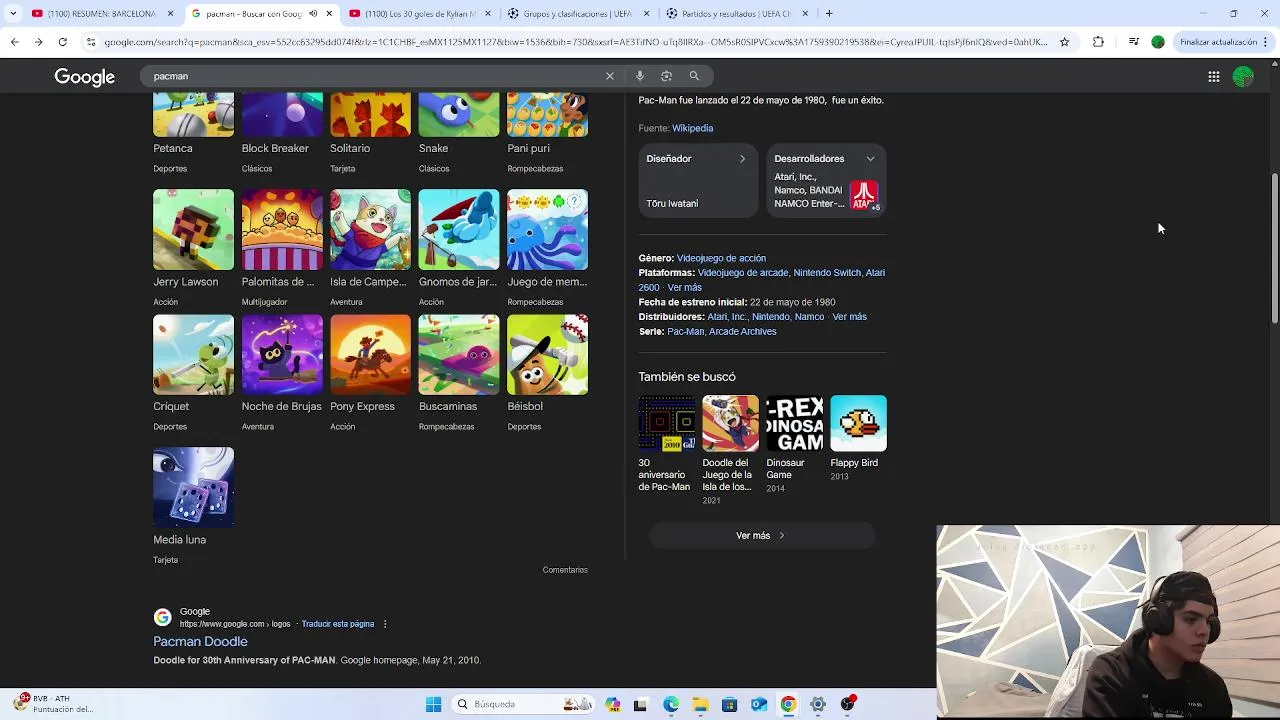This screenshot has width=1280, height=720.
Task: Switch to the 30 goles de Kylian tab
Action: click(420, 14)
